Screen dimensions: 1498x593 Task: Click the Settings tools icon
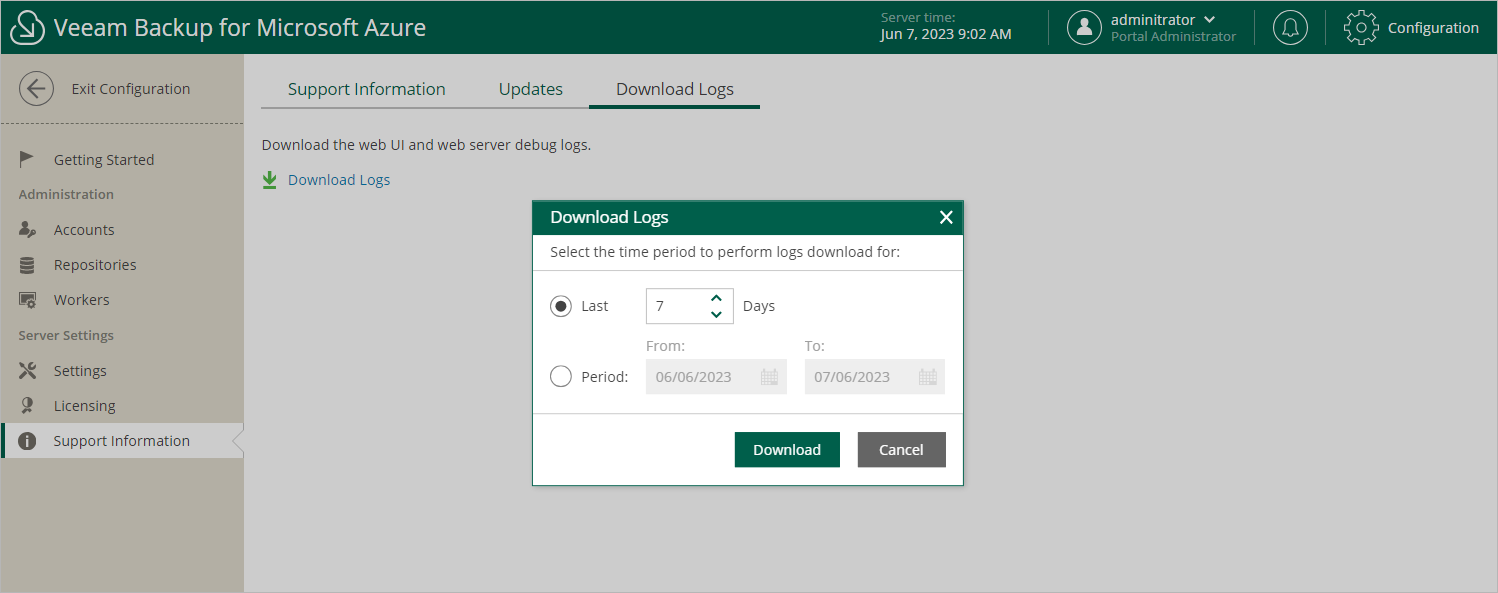pyautogui.click(x=28, y=371)
